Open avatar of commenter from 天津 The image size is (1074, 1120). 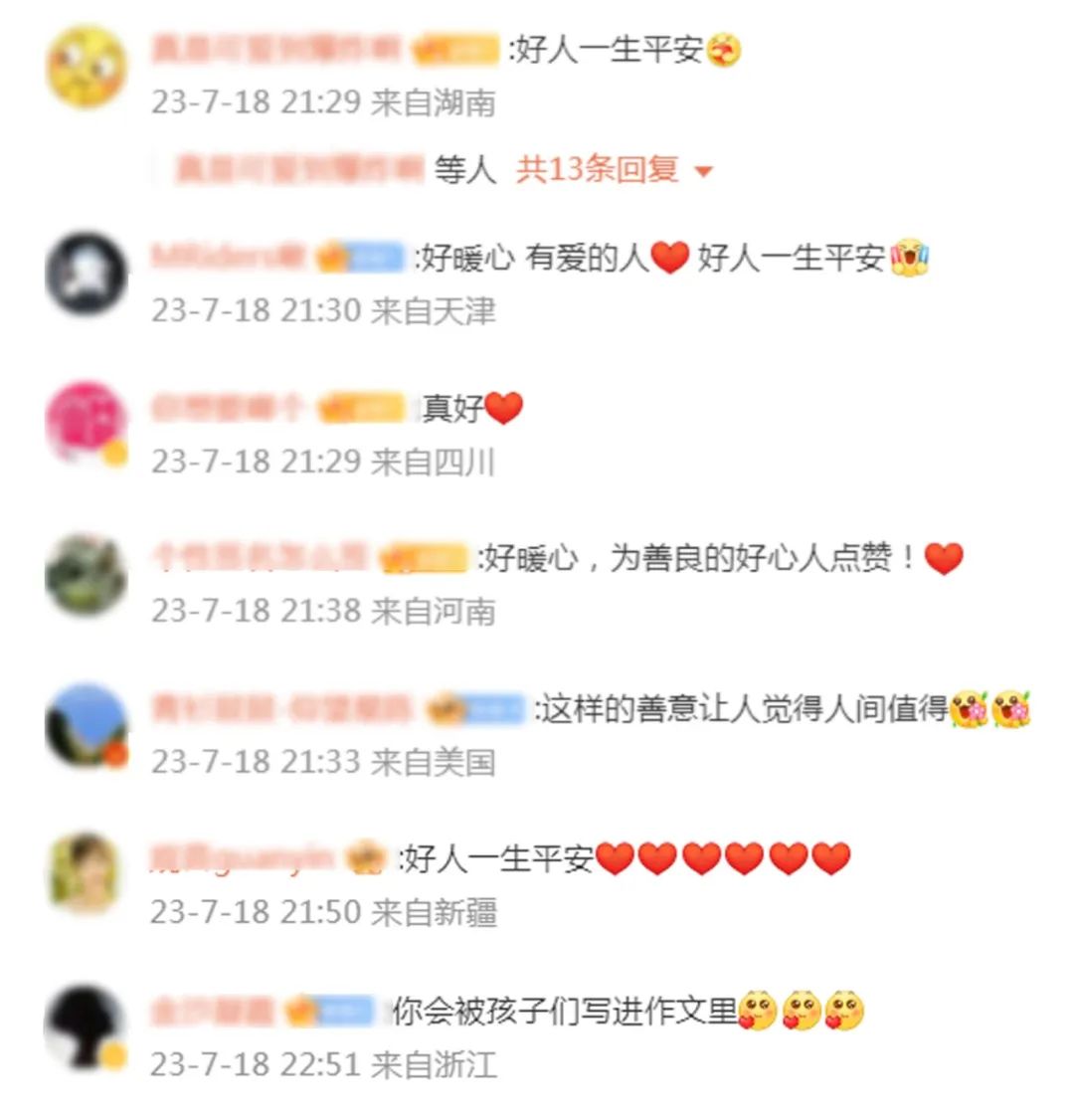pos(87,273)
